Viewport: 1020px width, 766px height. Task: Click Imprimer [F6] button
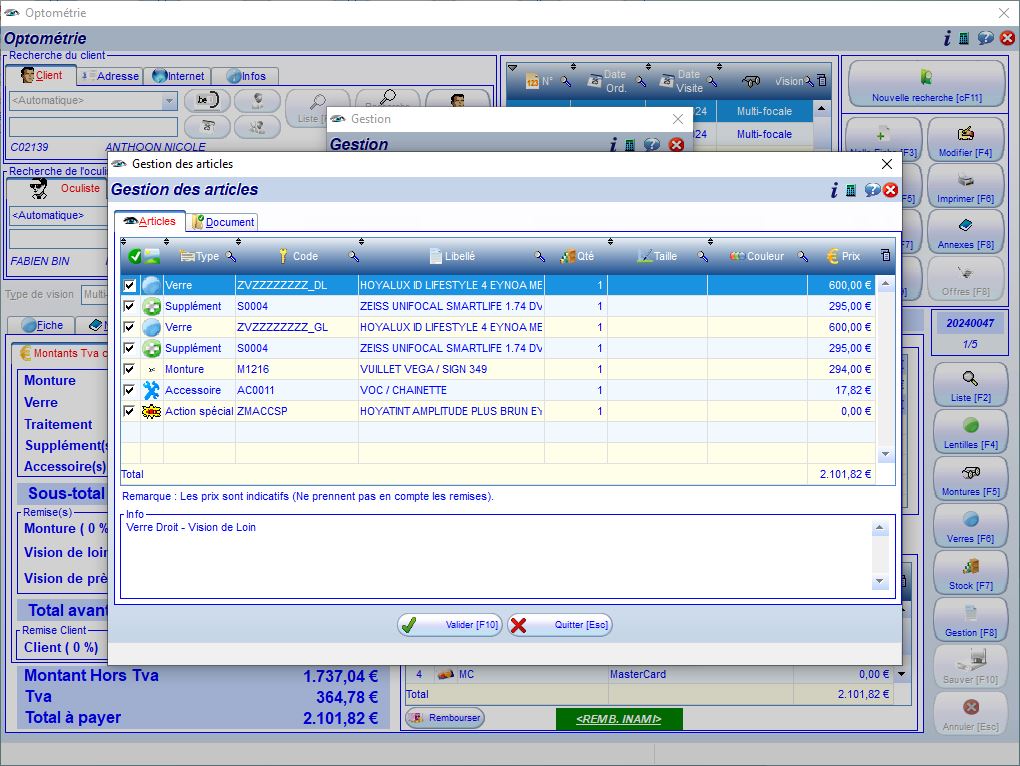click(x=965, y=187)
